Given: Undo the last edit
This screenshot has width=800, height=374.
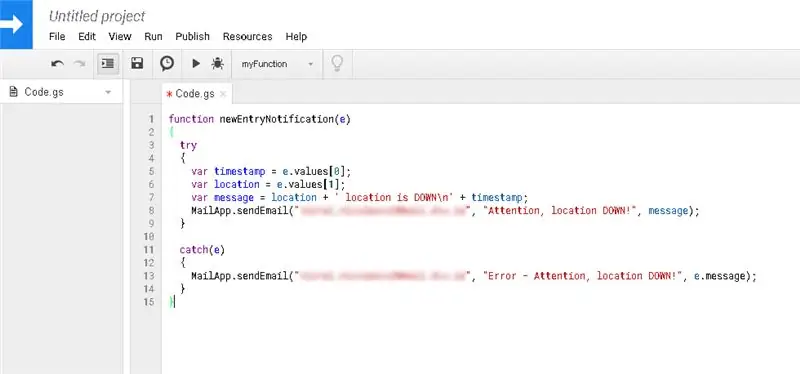Looking at the screenshot, I should click(x=57, y=64).
